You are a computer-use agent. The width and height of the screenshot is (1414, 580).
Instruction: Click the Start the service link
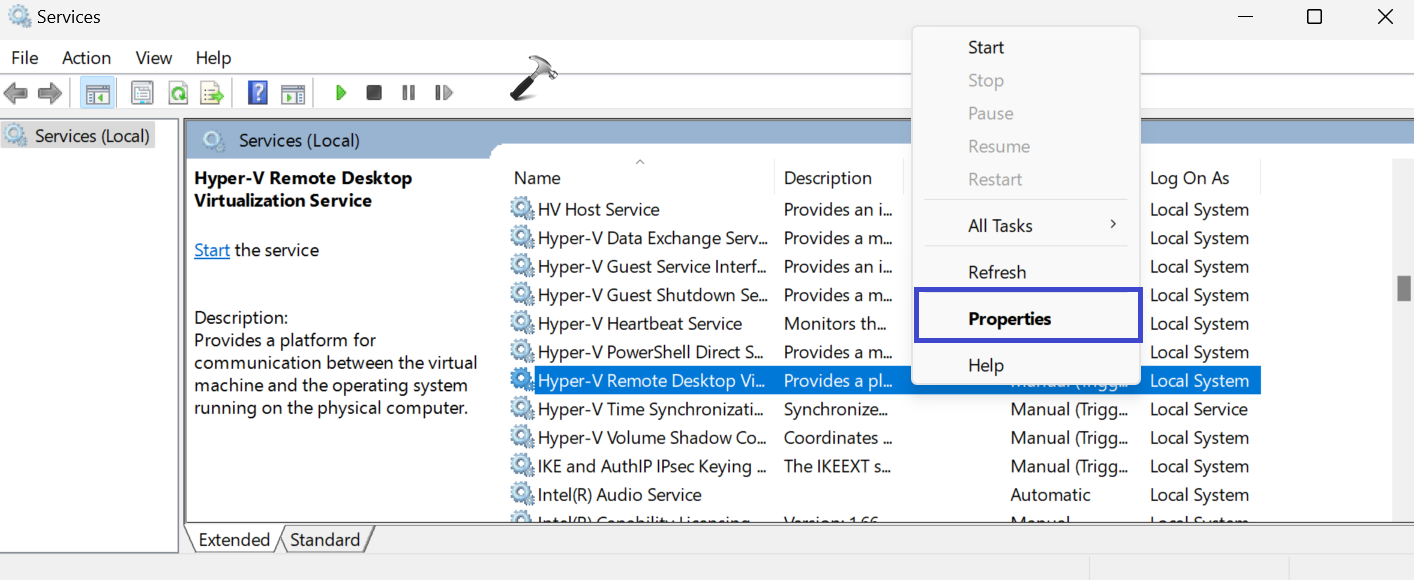[212, 250]
